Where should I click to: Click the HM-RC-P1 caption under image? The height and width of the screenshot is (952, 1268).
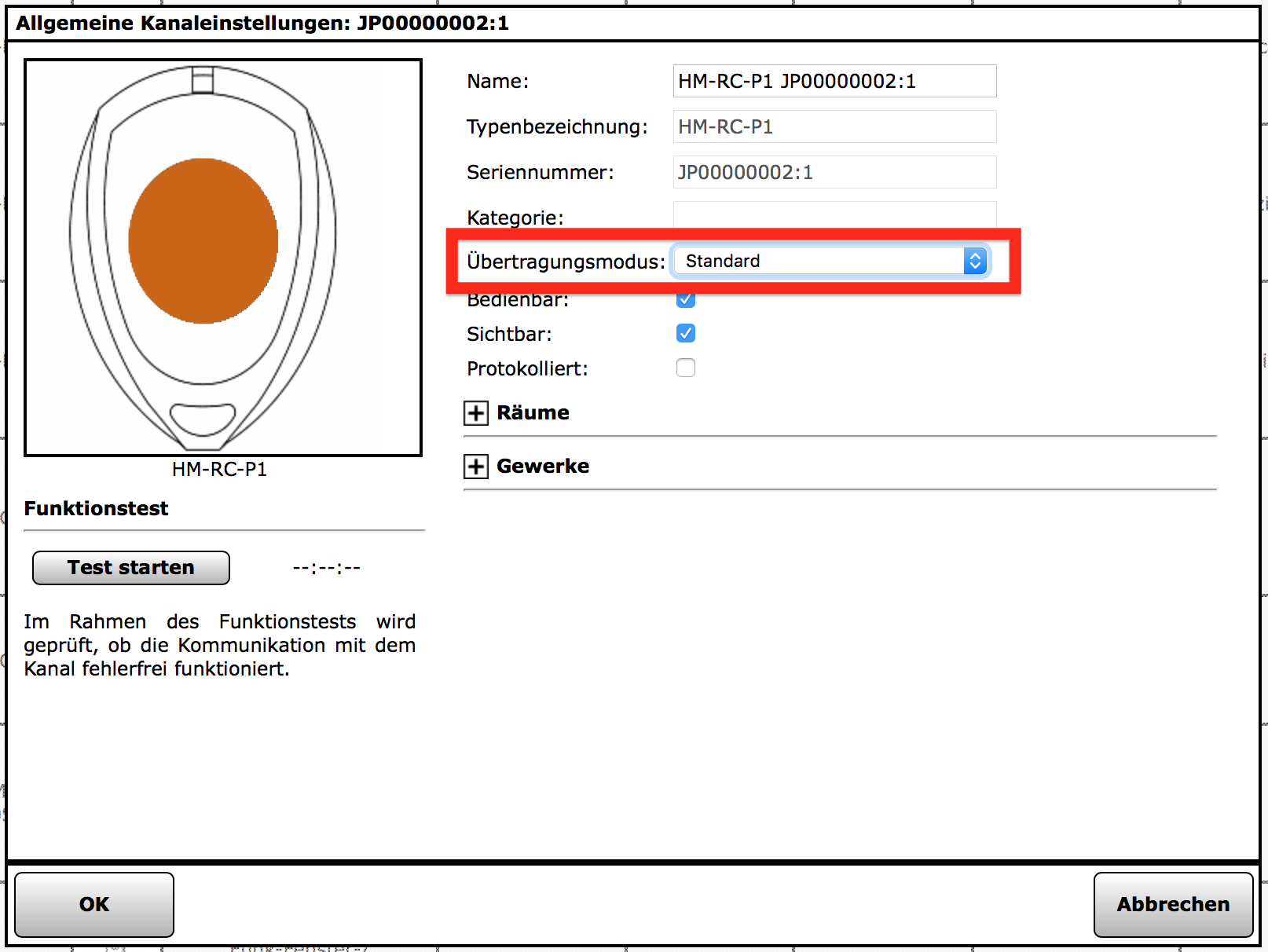click(219, 470)
